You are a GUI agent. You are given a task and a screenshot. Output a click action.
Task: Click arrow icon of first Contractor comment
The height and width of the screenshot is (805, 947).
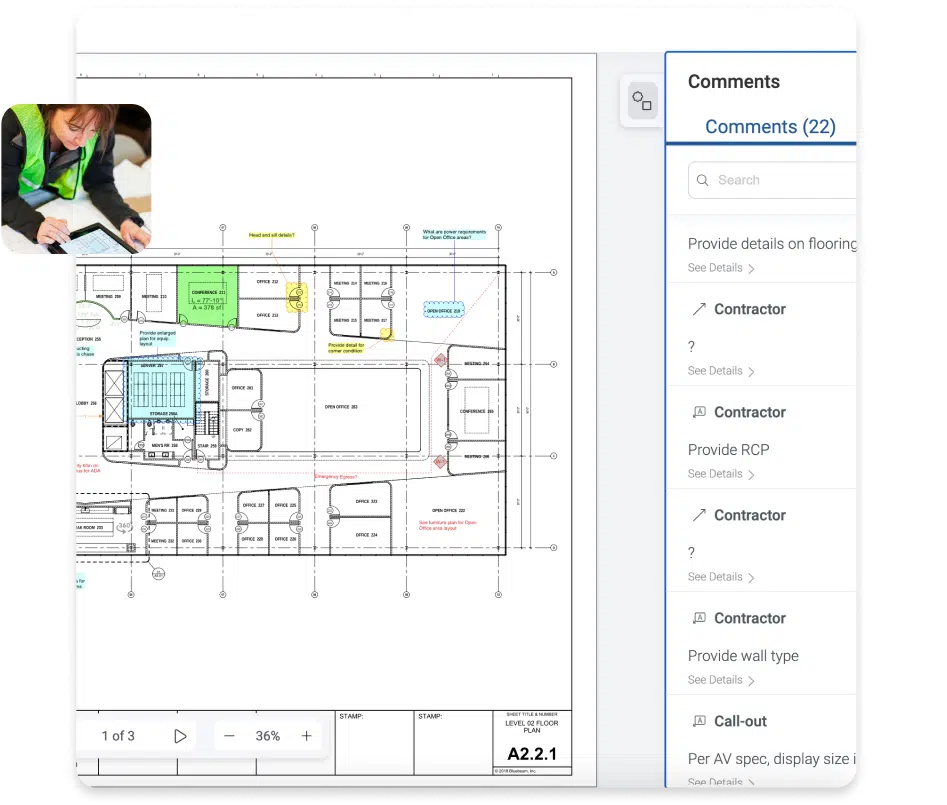coord(699,310)
